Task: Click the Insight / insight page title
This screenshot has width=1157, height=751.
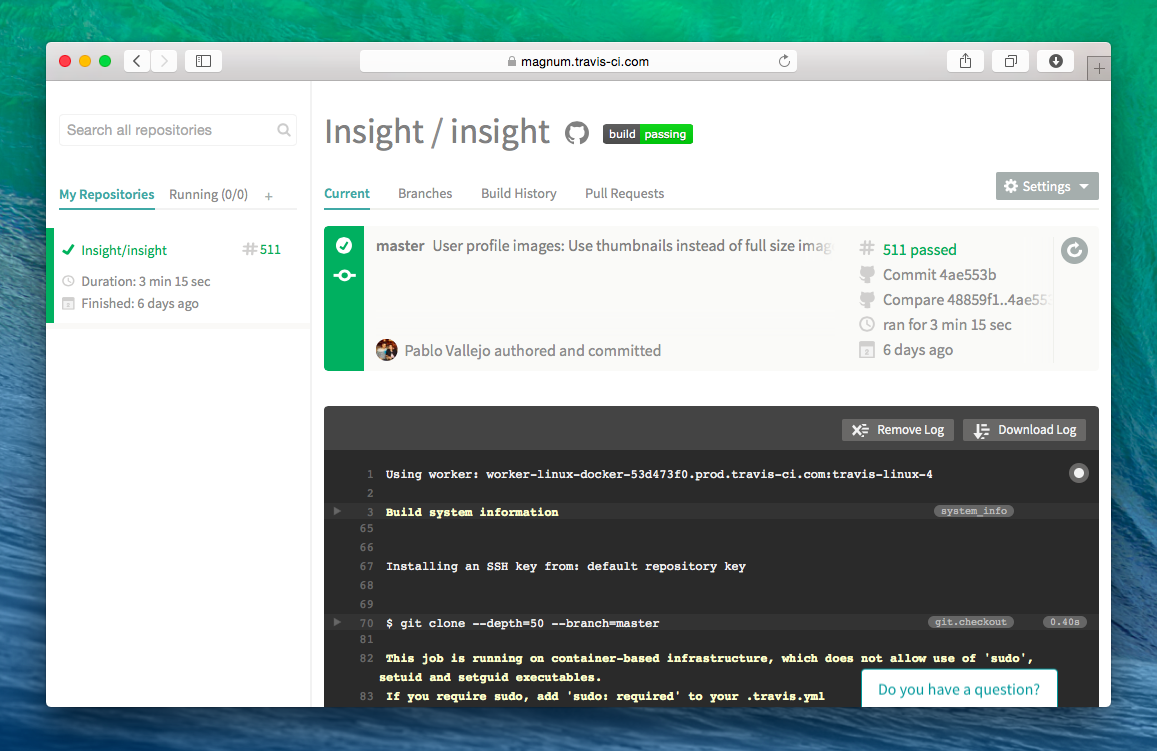Action: tap(437, 133)
